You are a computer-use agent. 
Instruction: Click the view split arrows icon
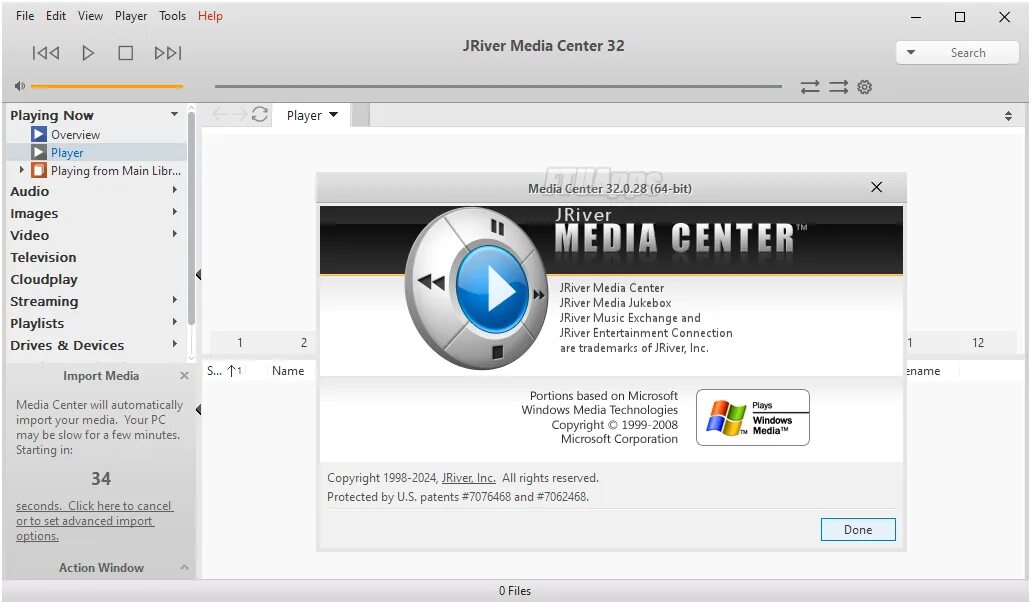[x=1008, y=116]
